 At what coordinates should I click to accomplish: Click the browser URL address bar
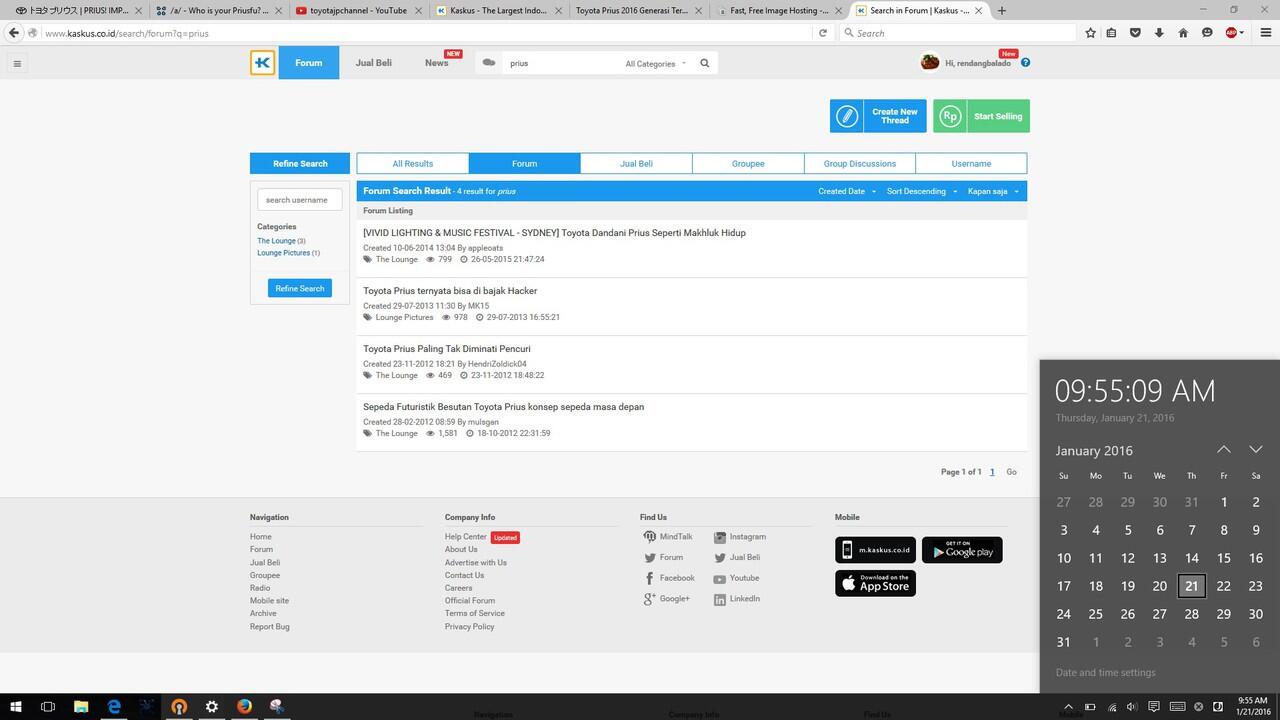(420, 33)
